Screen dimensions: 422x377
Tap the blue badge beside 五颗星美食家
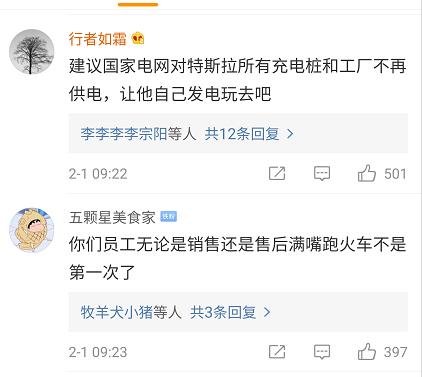pos(168,217)
